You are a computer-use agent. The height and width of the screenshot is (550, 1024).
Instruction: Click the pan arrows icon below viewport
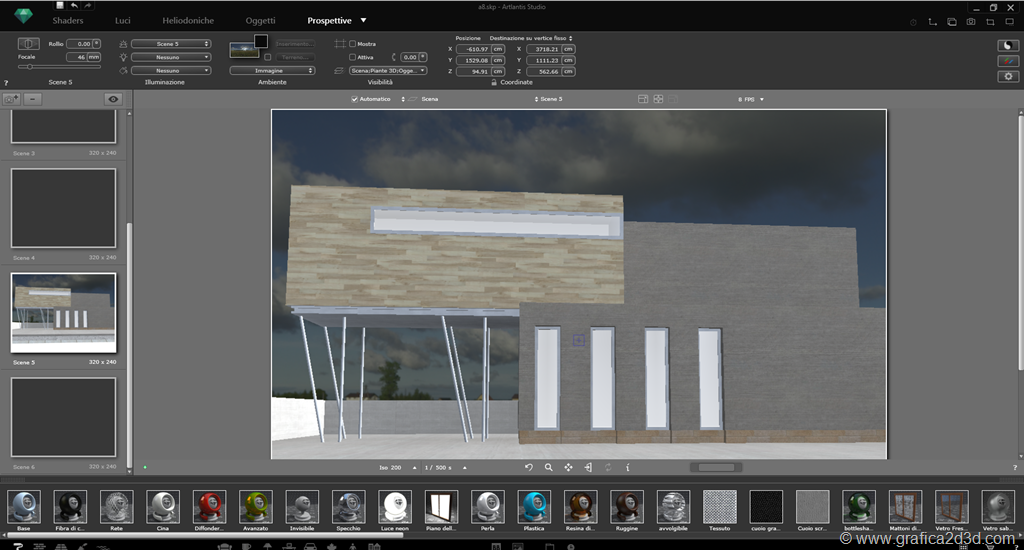point(568,467)
